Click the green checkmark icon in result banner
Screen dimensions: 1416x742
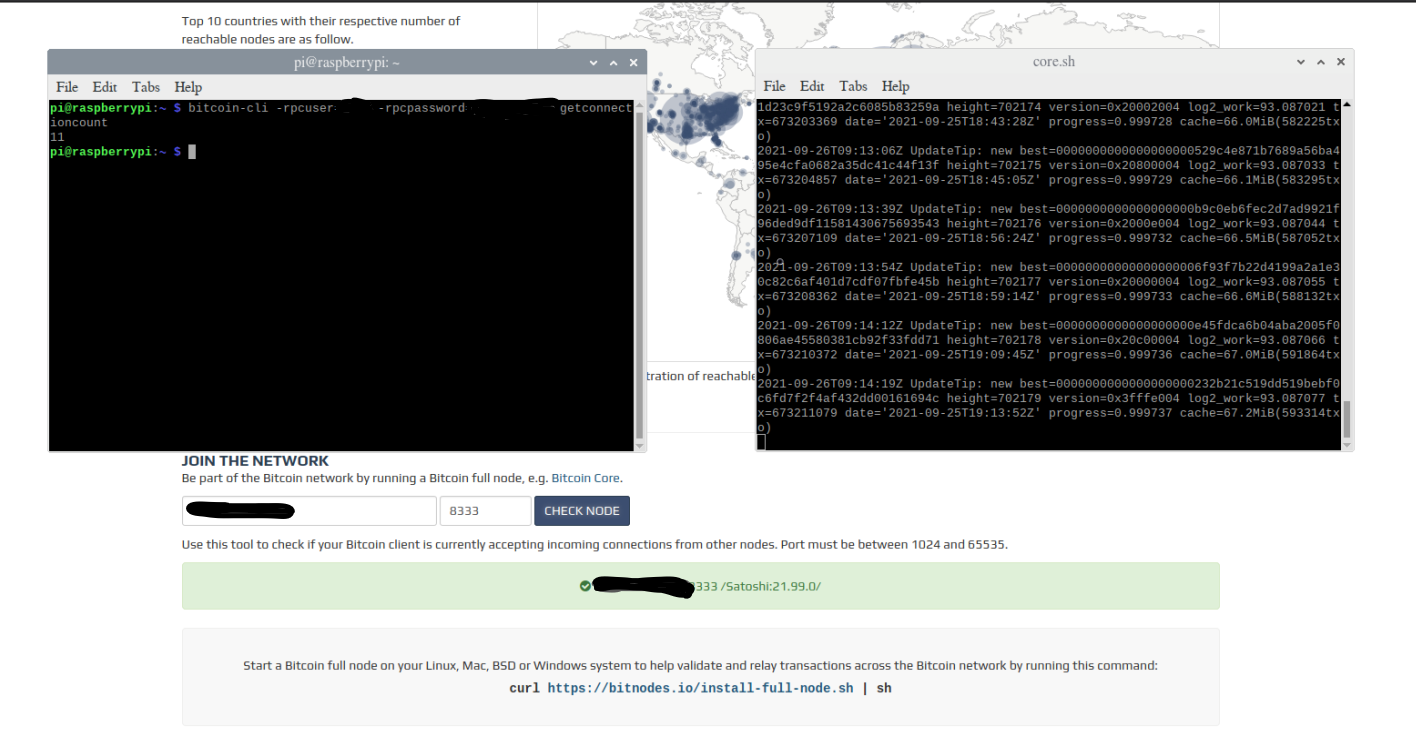[585, 586]
